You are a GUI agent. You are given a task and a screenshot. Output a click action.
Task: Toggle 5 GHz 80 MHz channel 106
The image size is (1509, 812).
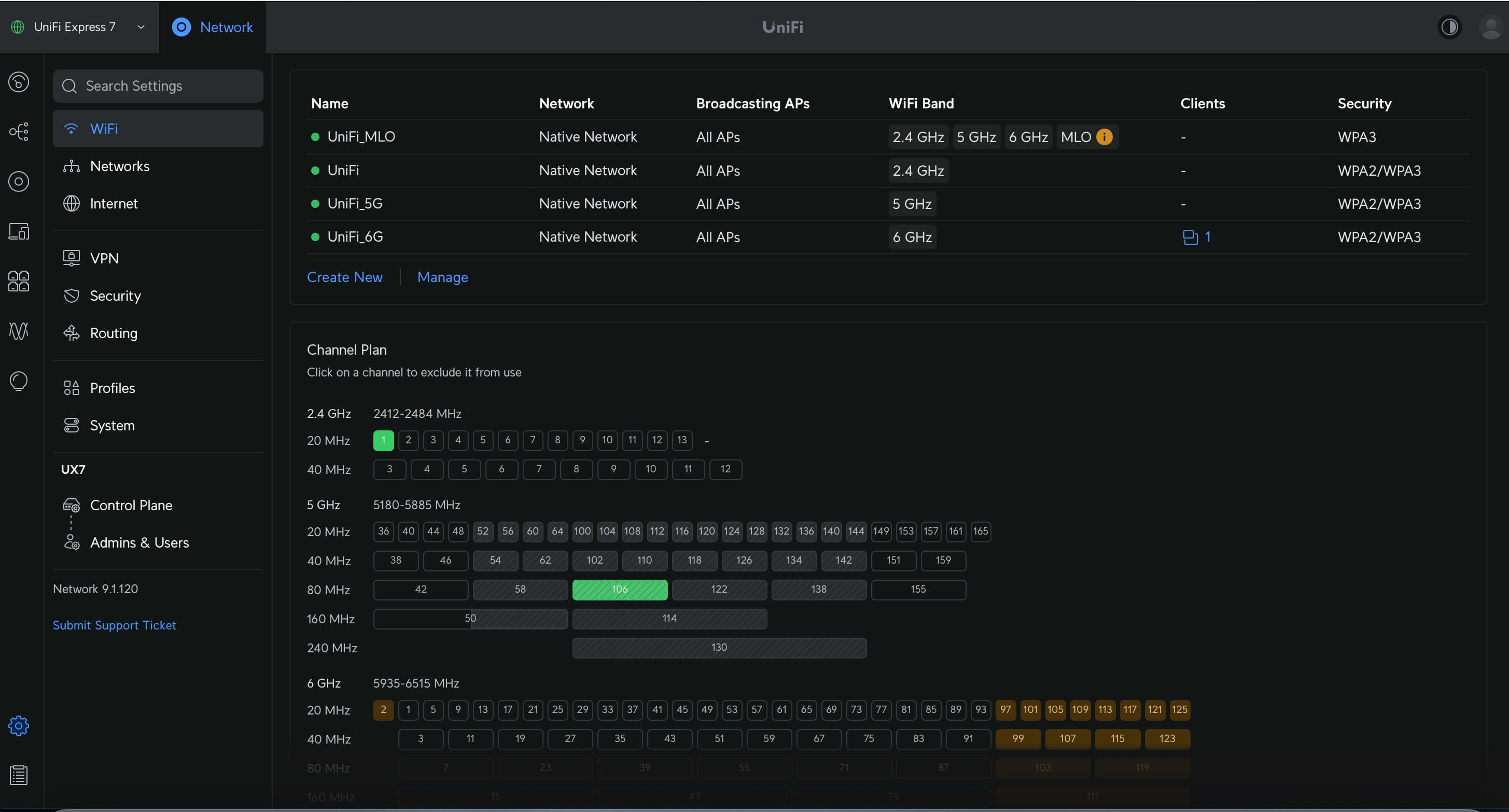tap(620, 590)
